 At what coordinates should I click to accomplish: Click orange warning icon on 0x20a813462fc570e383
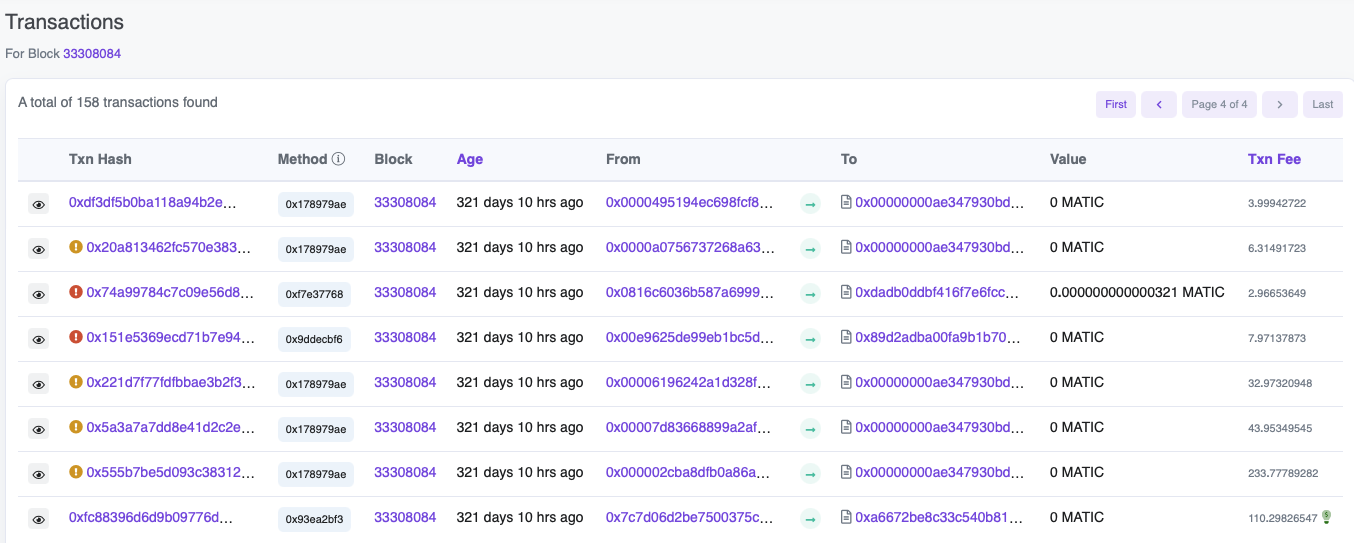[76, 247]
